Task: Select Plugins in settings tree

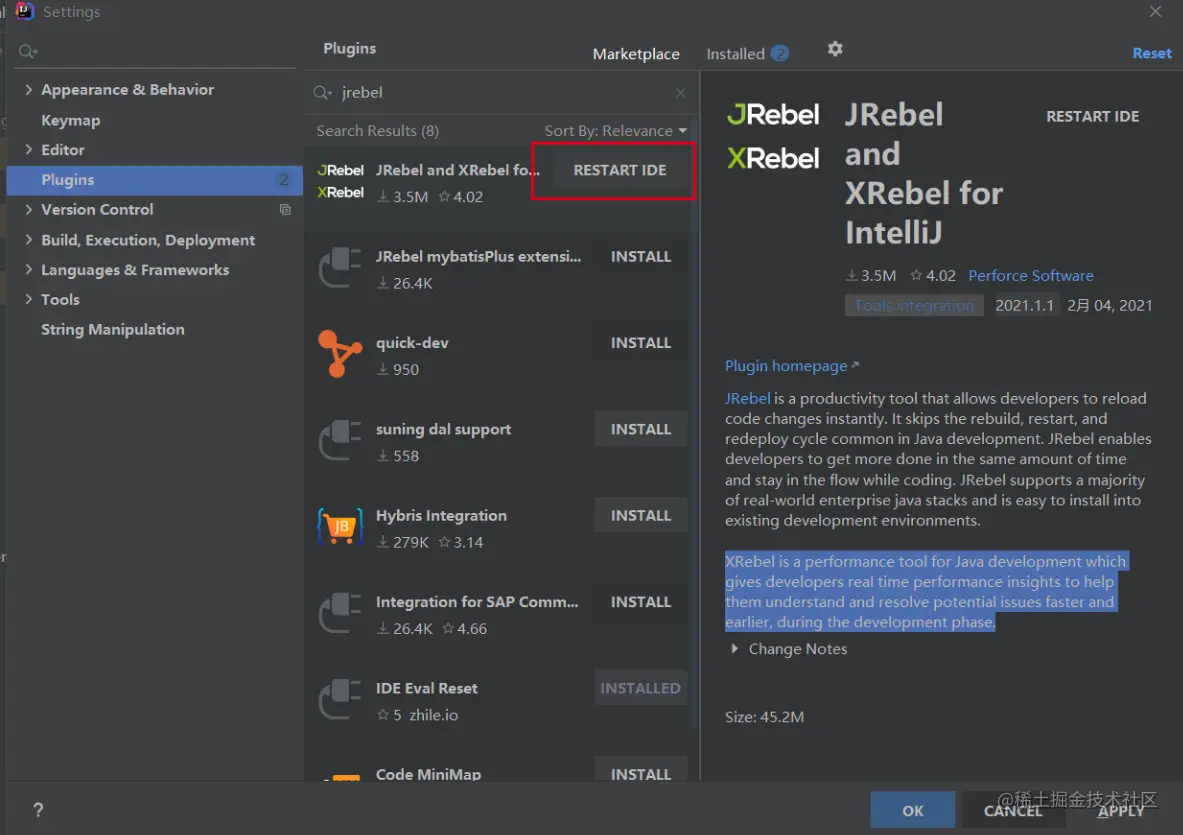Action: [x=155, y=180]
